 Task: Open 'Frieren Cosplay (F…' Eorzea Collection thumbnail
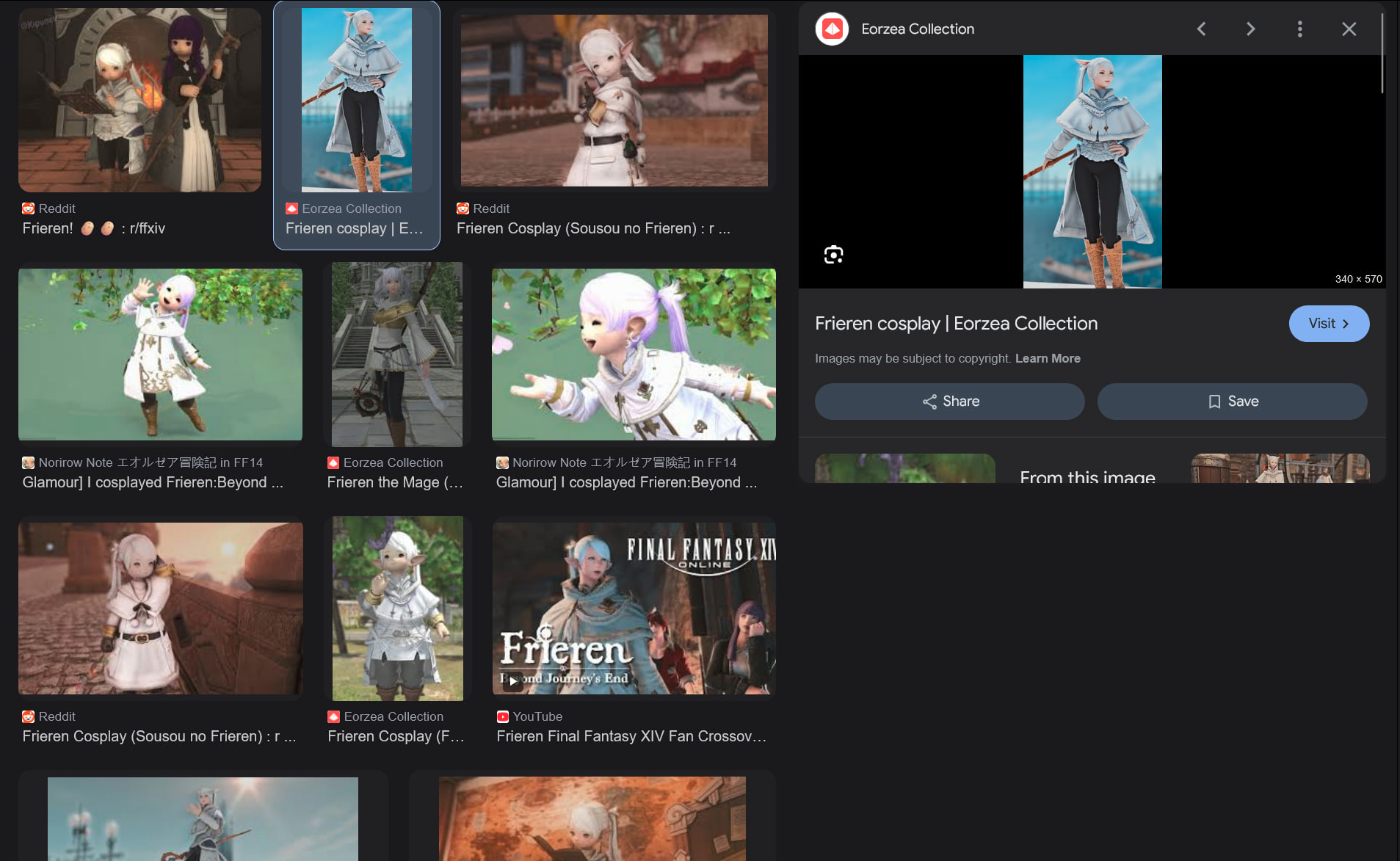point(397,608)
